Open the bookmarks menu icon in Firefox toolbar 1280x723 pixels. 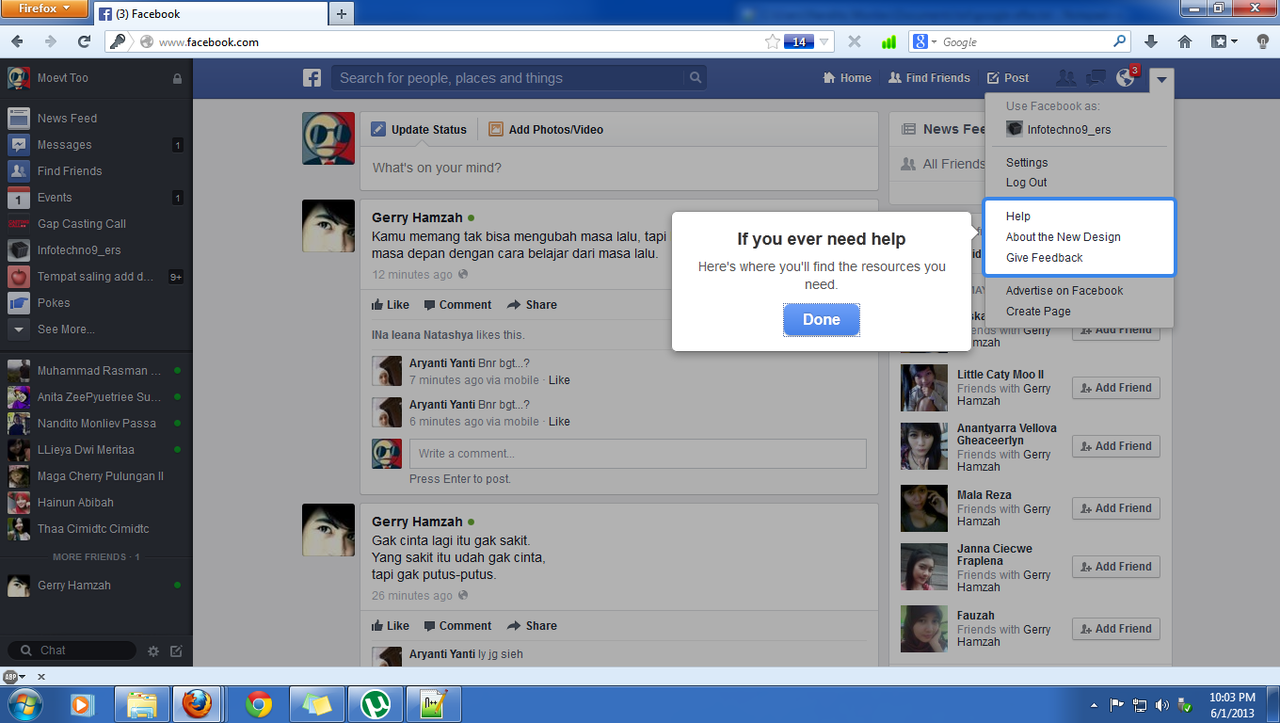[x=1224, y=42]
